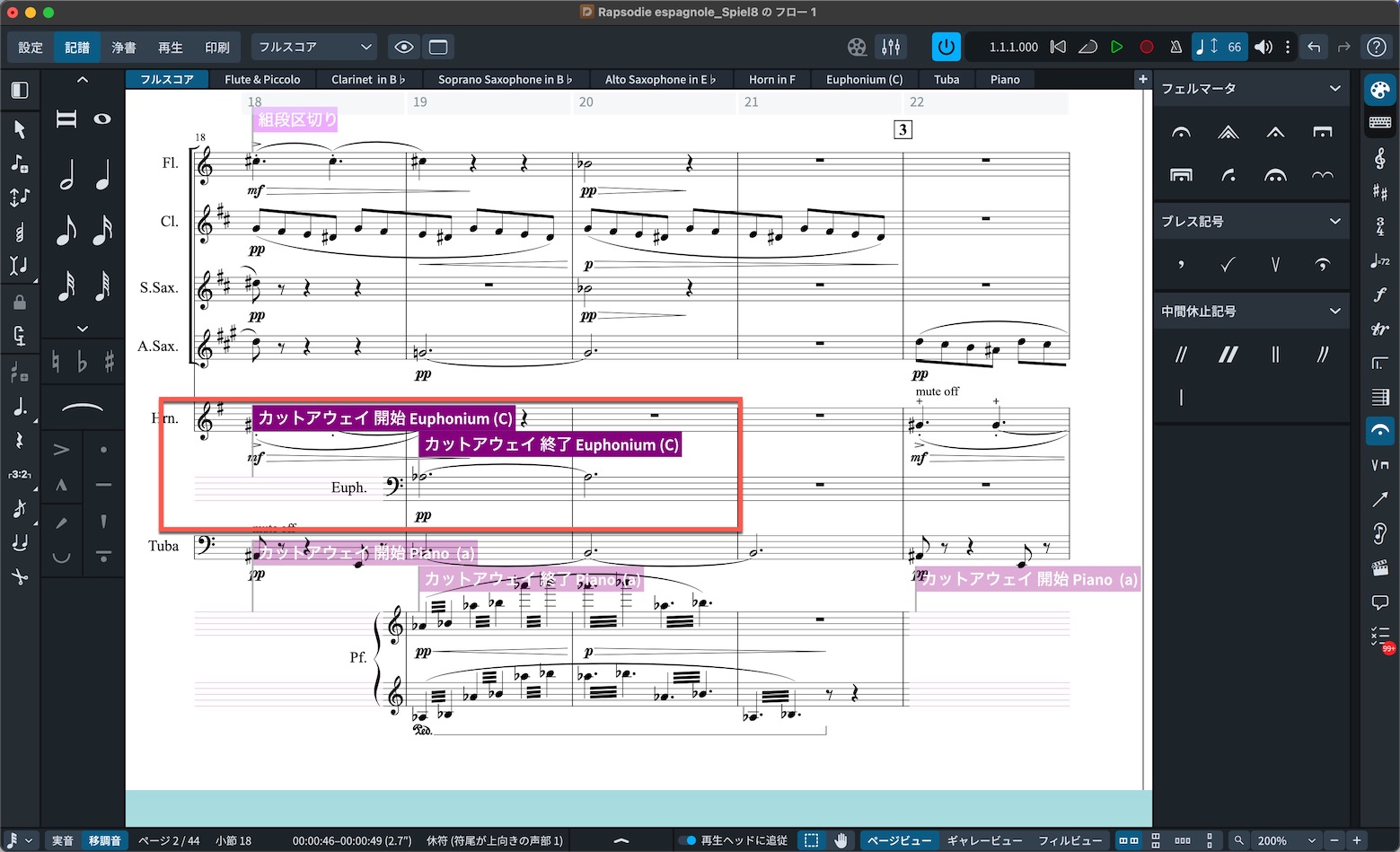Select the flat accidental in notes panel
The width and height of the screenshot is (1400, 852).
(82, 361)
